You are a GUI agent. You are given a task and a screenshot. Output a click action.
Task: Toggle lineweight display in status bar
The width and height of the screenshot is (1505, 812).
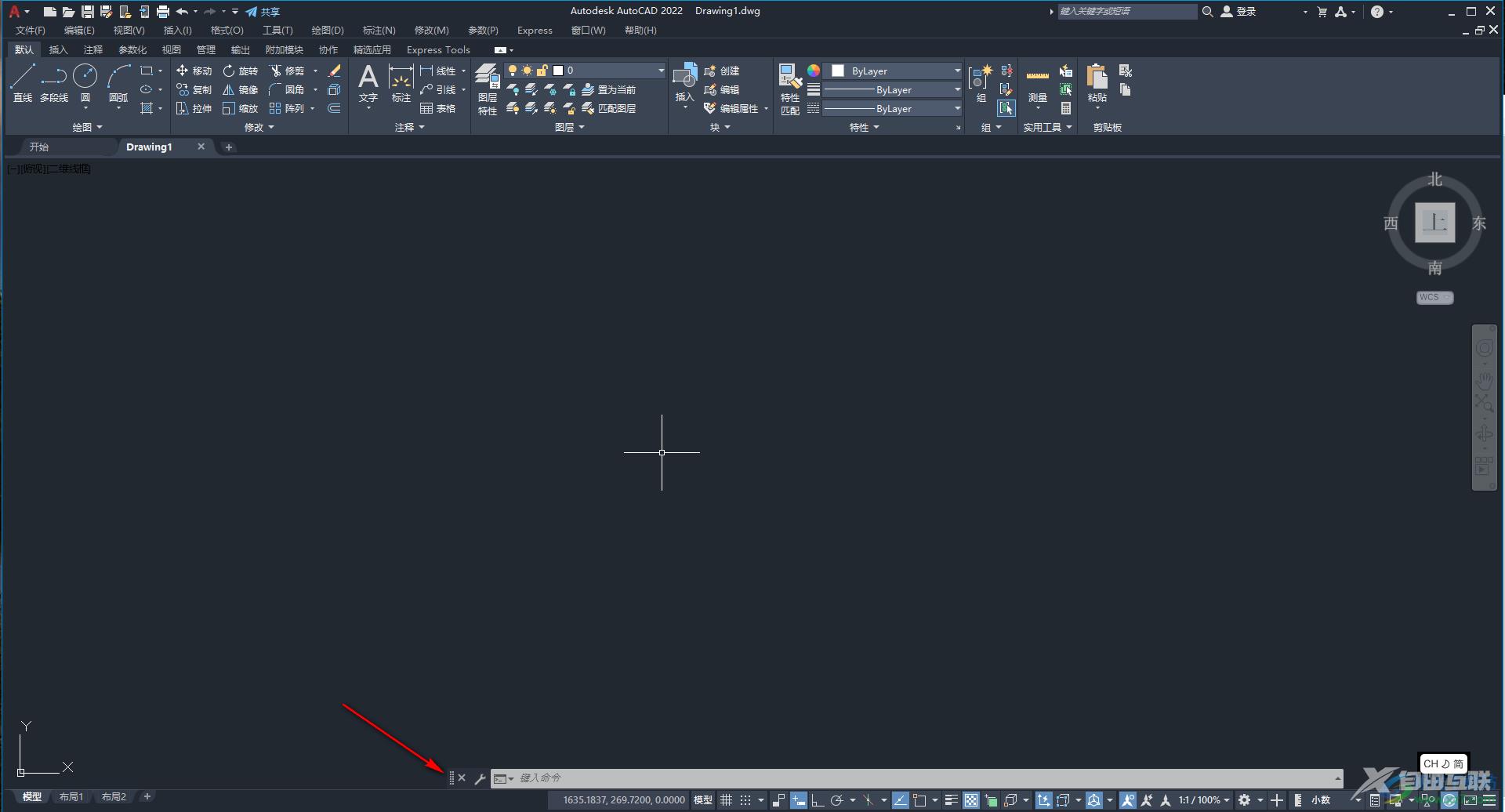point(952,800)
